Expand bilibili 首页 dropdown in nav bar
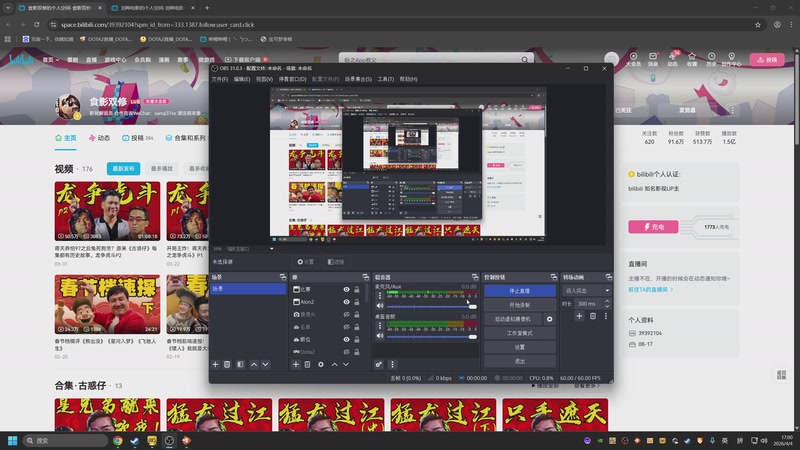Viewport: 800px width, 450px height. tap(51, 60)
